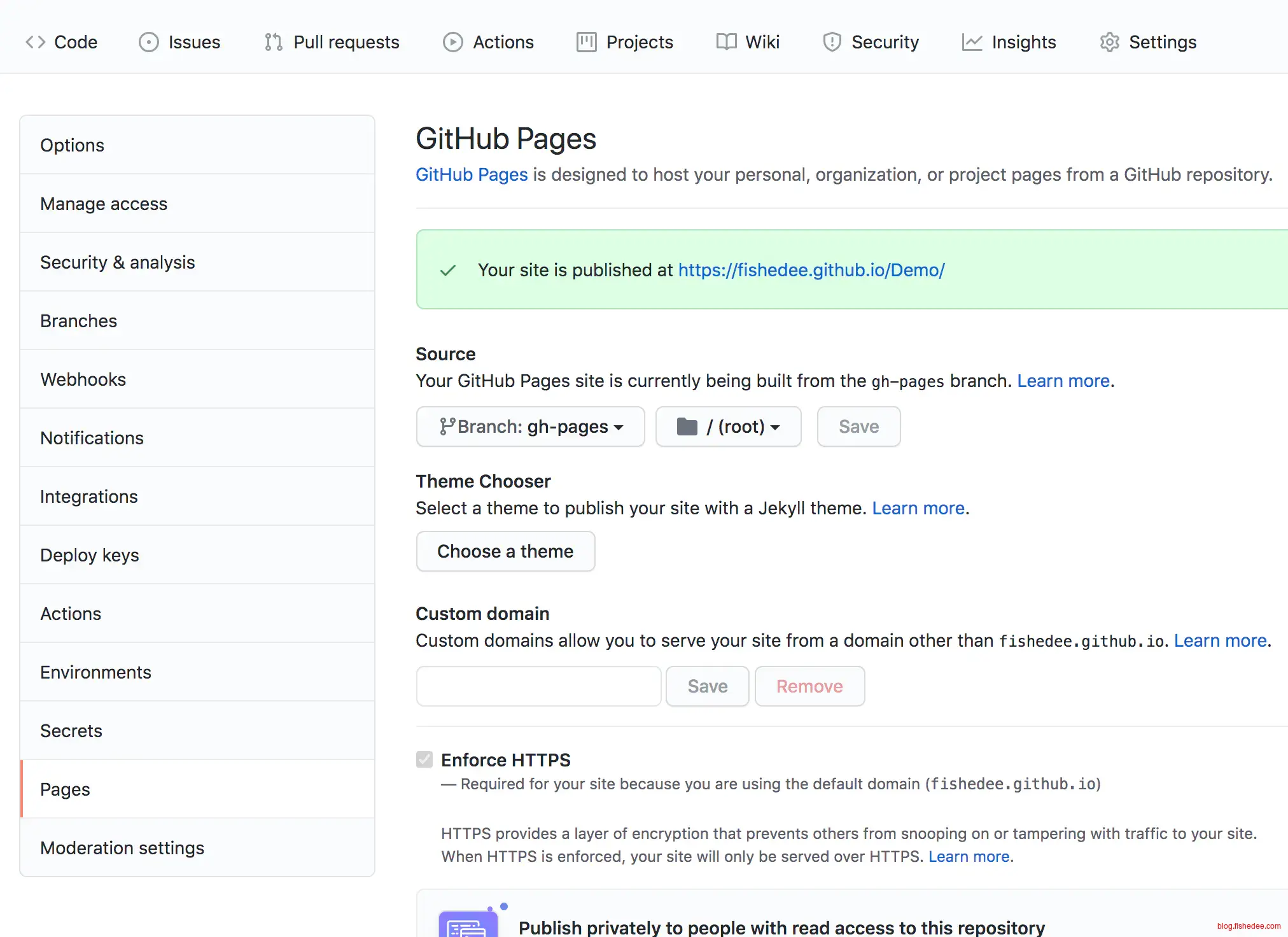Go to Secrets settings section

71,731
